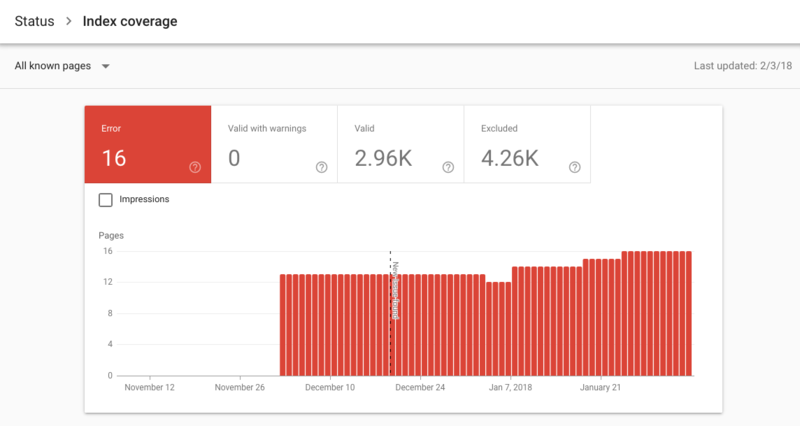This screenshot has height=426, width=800.
Task: Click the 4 y-axis value
Action: coord(110,344)
